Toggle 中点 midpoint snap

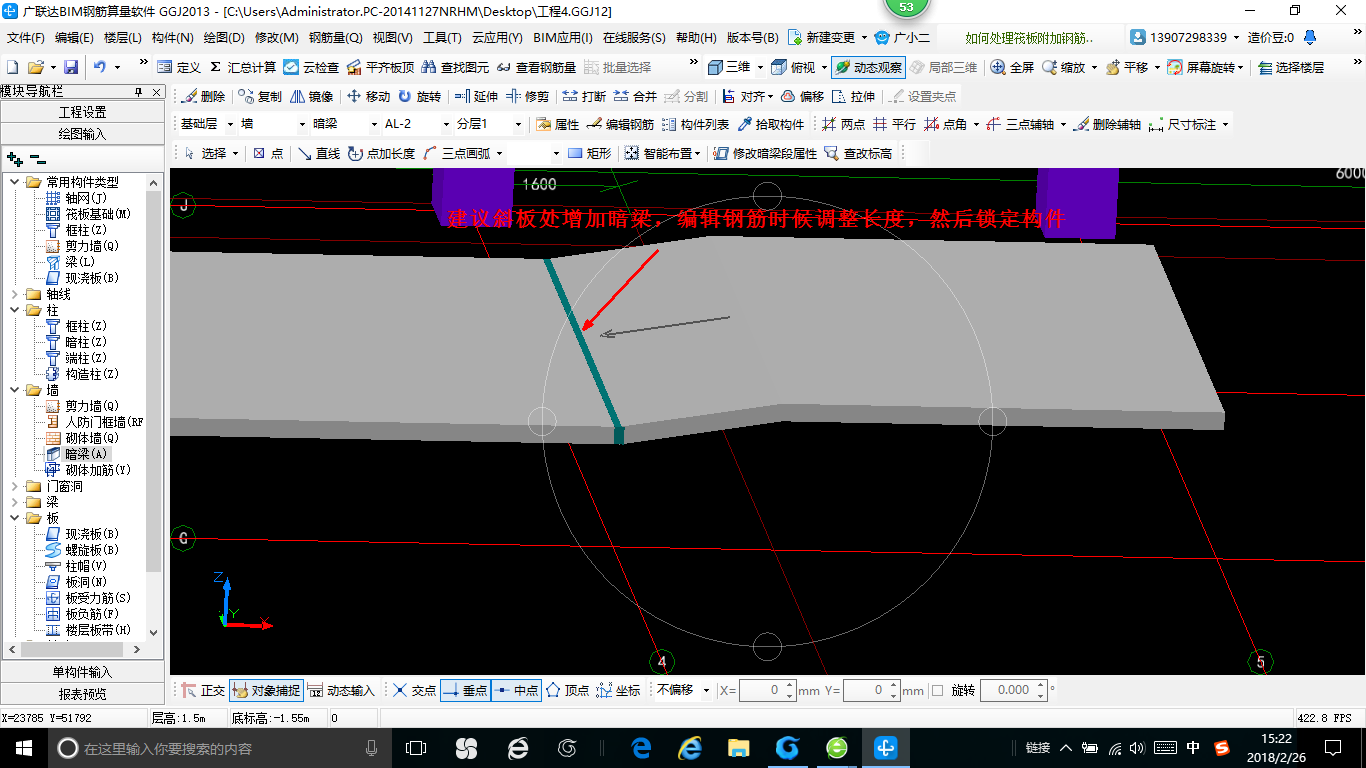(516, 690)
